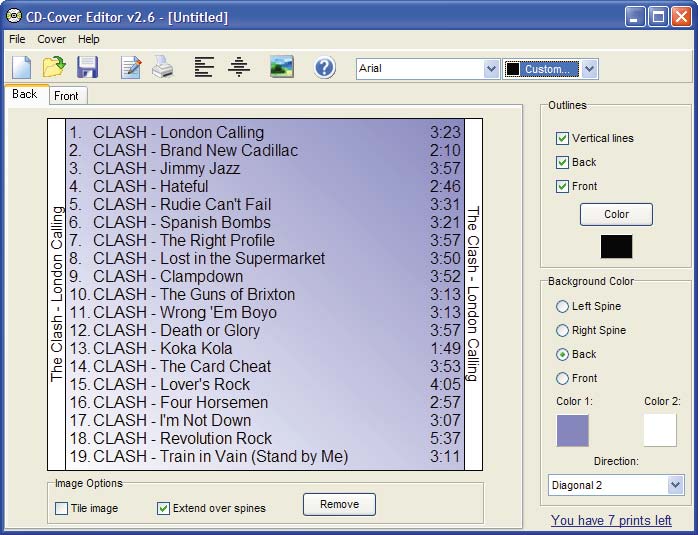This screenshot has height=535, width=698.
Task: Click track line 'CLASH - Four Horsemen'
Action: [x=180, y=402]
